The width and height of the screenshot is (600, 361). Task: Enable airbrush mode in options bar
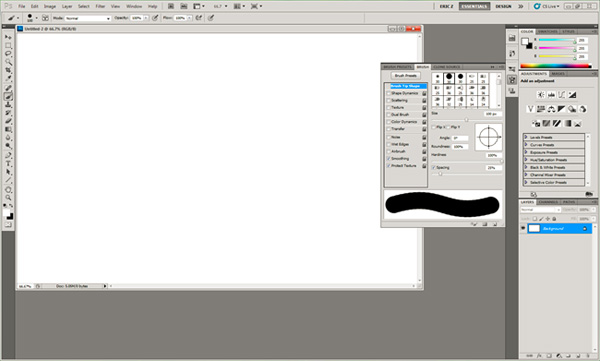coord(199,18)
